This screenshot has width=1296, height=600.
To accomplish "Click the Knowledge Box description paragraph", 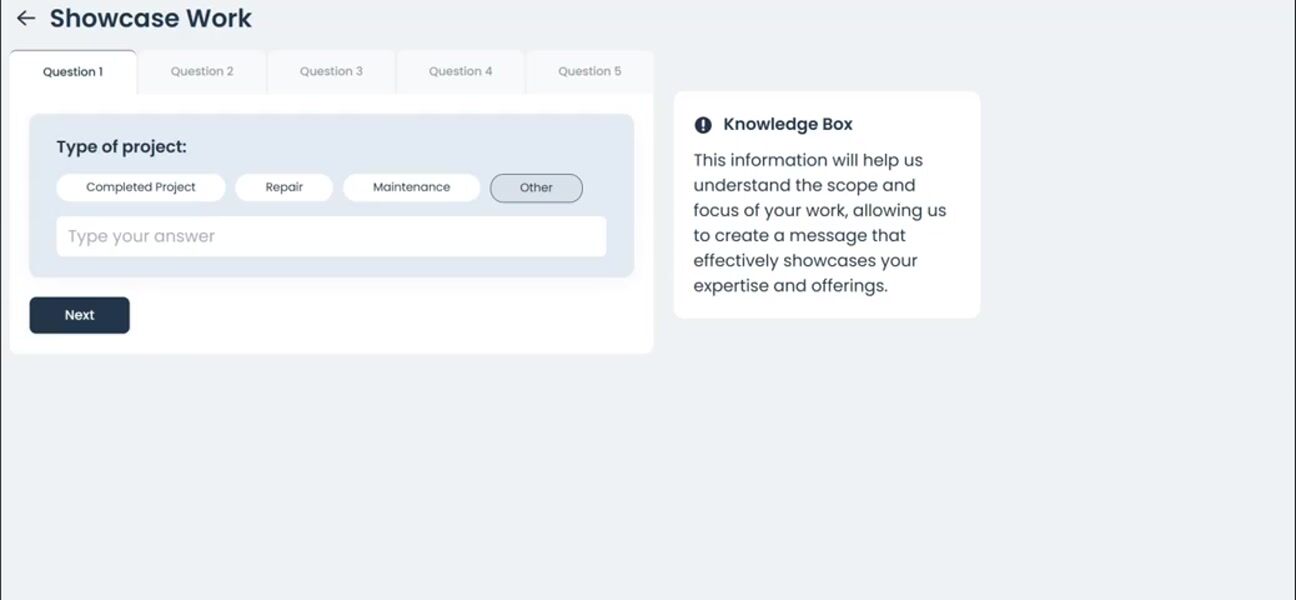I will coord(820,223).
